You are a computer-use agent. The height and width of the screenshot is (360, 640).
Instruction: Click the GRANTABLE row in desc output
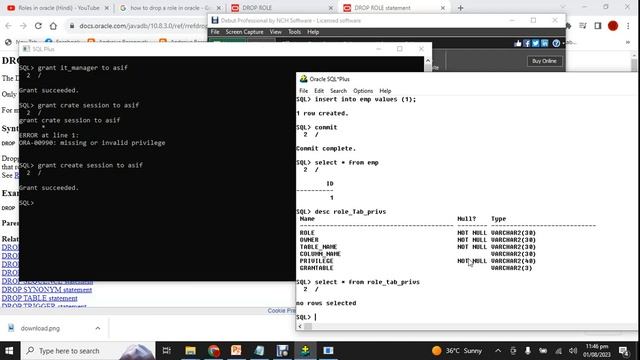pyautogui.click(x=416, y=268)
